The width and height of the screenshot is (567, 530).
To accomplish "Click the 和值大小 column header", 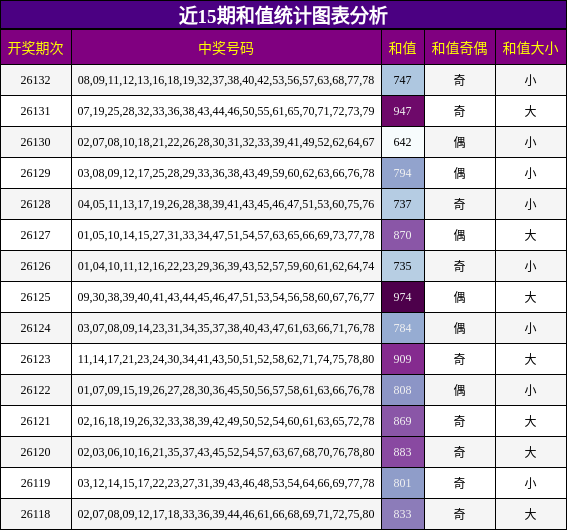I will 531,48.
